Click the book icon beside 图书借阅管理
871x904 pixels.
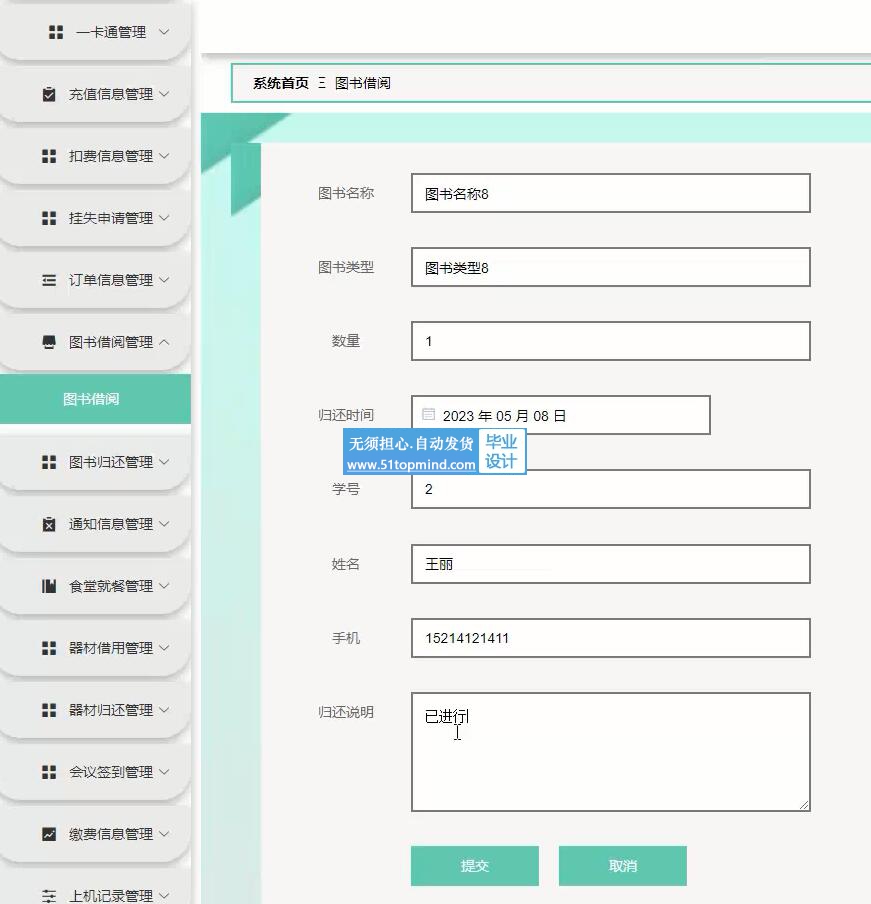tap(49, 342)
